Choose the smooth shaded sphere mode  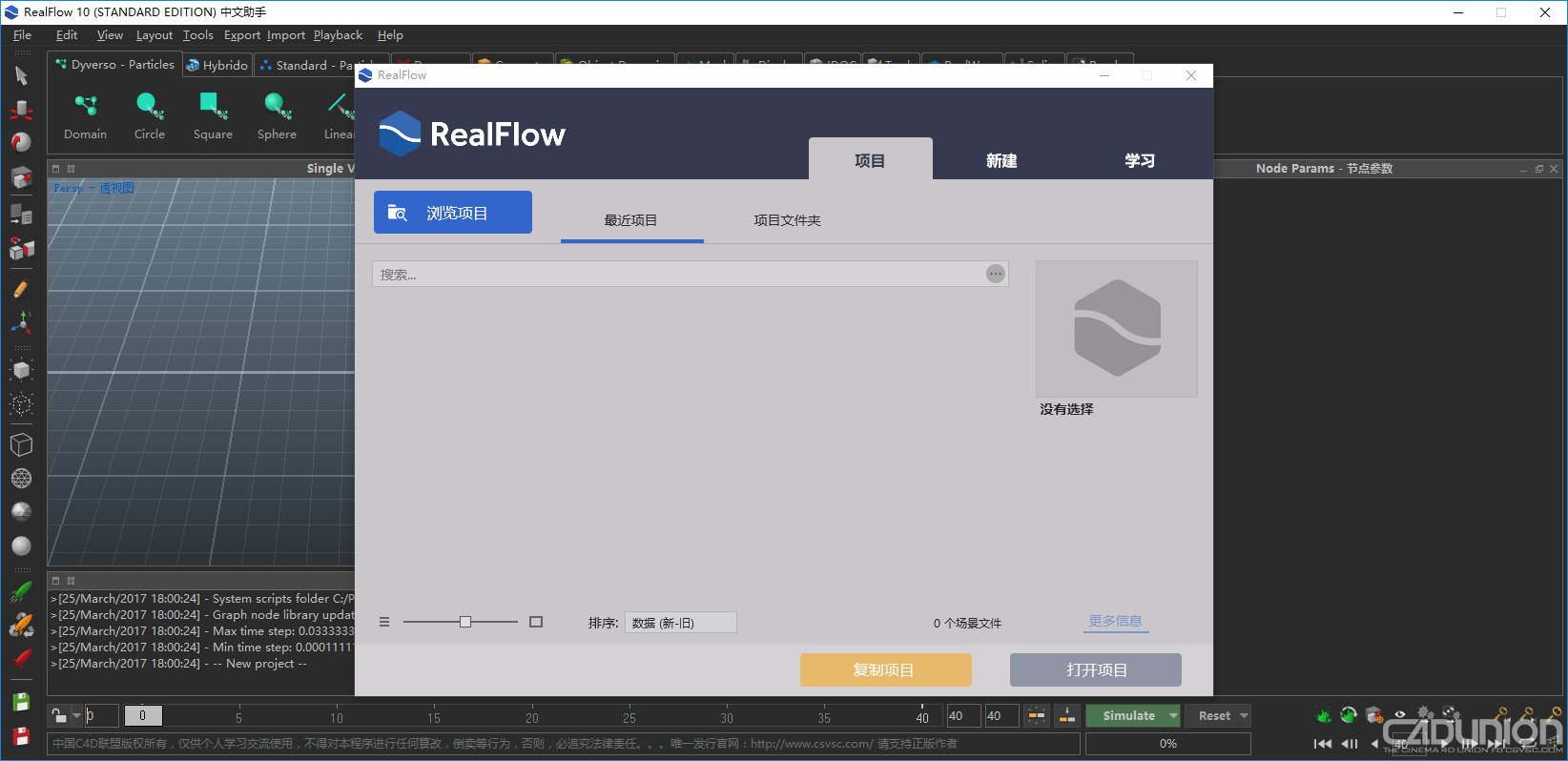[21, 545]
